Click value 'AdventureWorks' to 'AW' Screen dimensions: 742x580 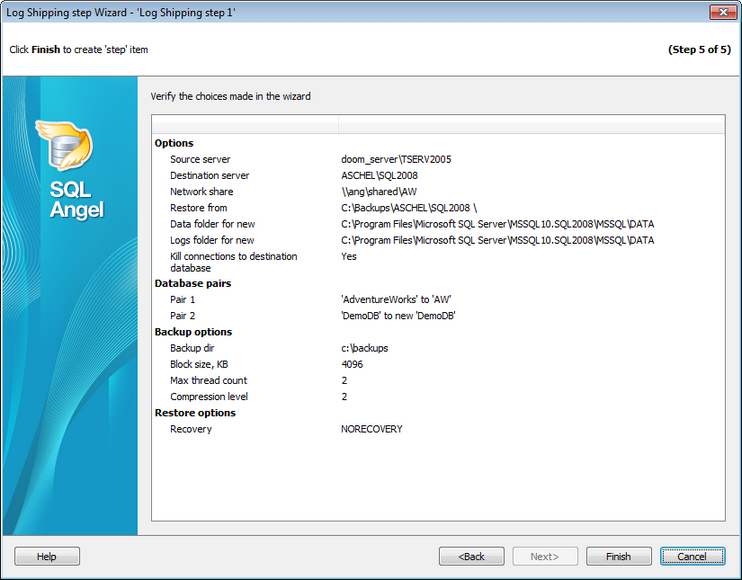(396, 299)
